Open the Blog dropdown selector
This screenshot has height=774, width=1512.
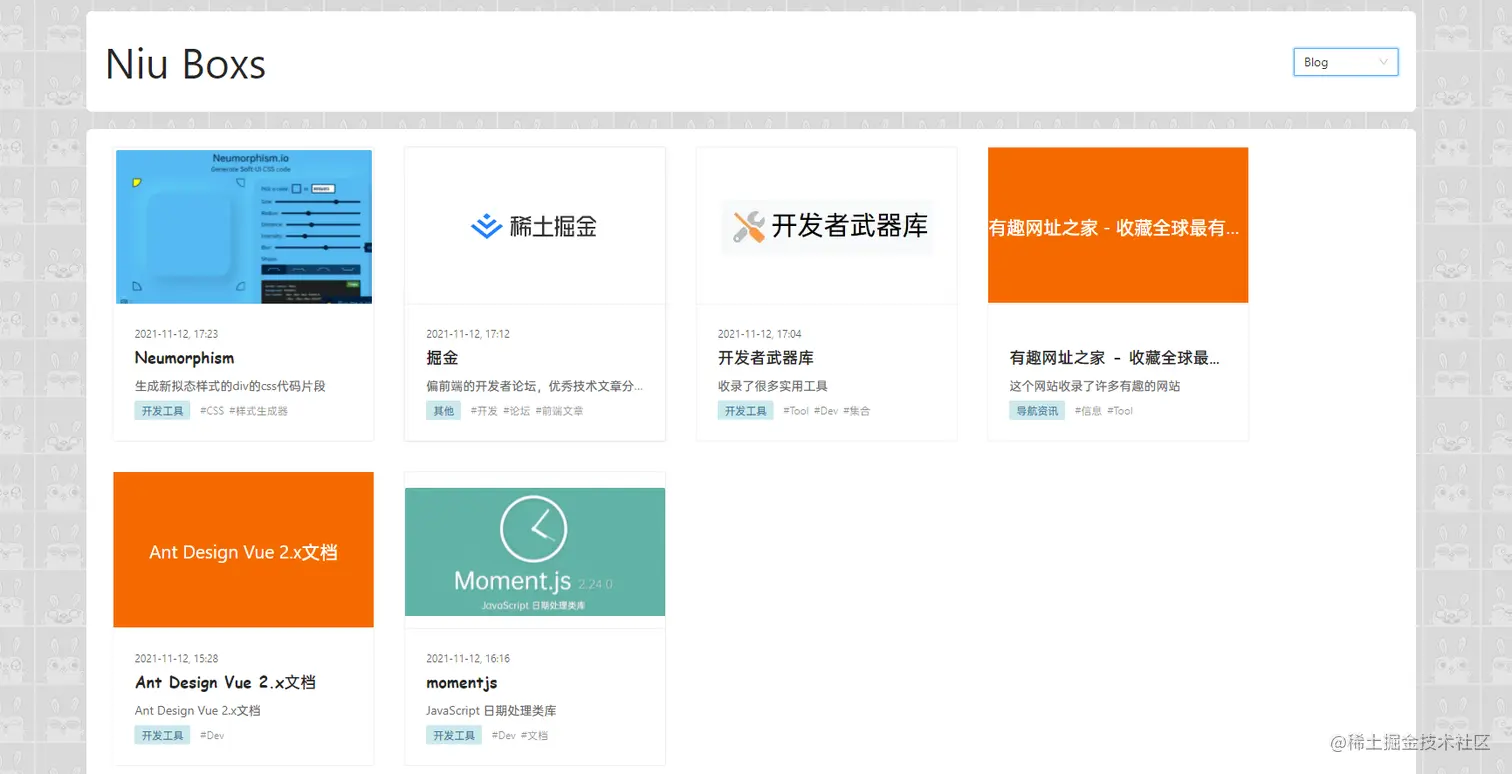(1345, 62)
